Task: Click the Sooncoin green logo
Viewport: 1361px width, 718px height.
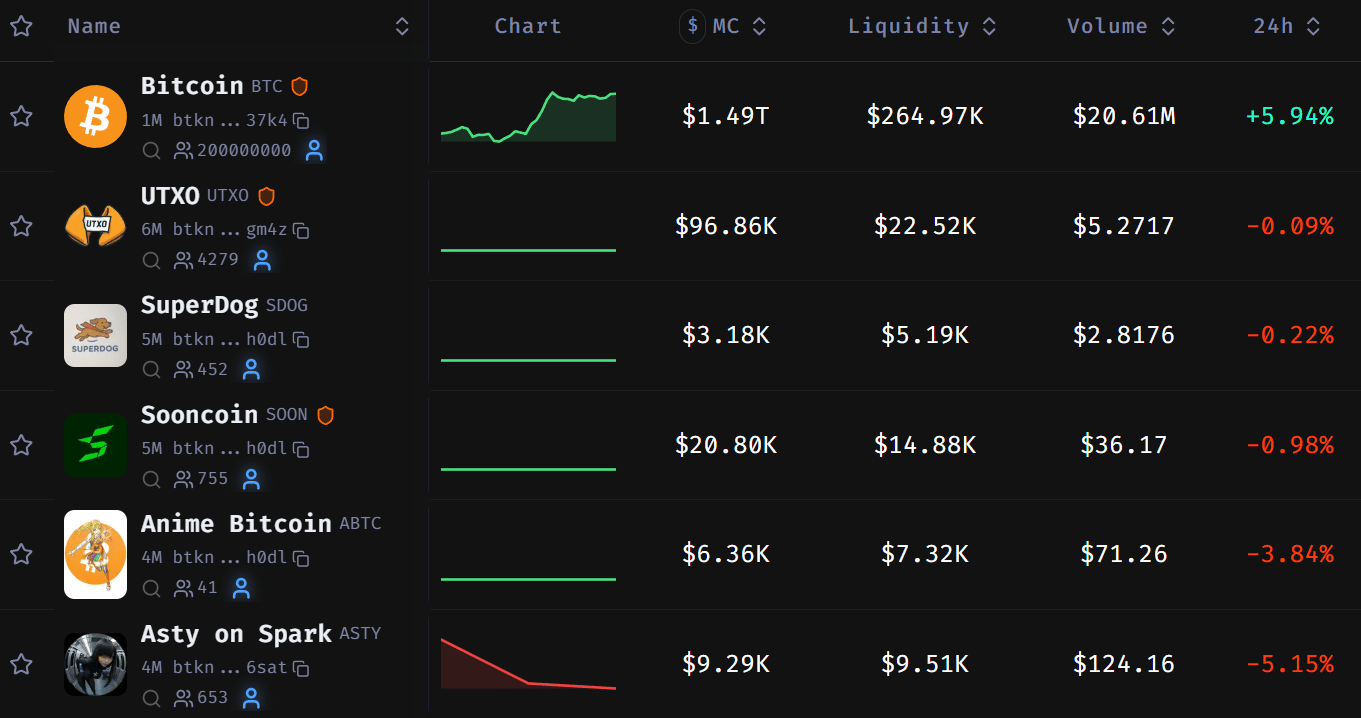Action: 95,445
